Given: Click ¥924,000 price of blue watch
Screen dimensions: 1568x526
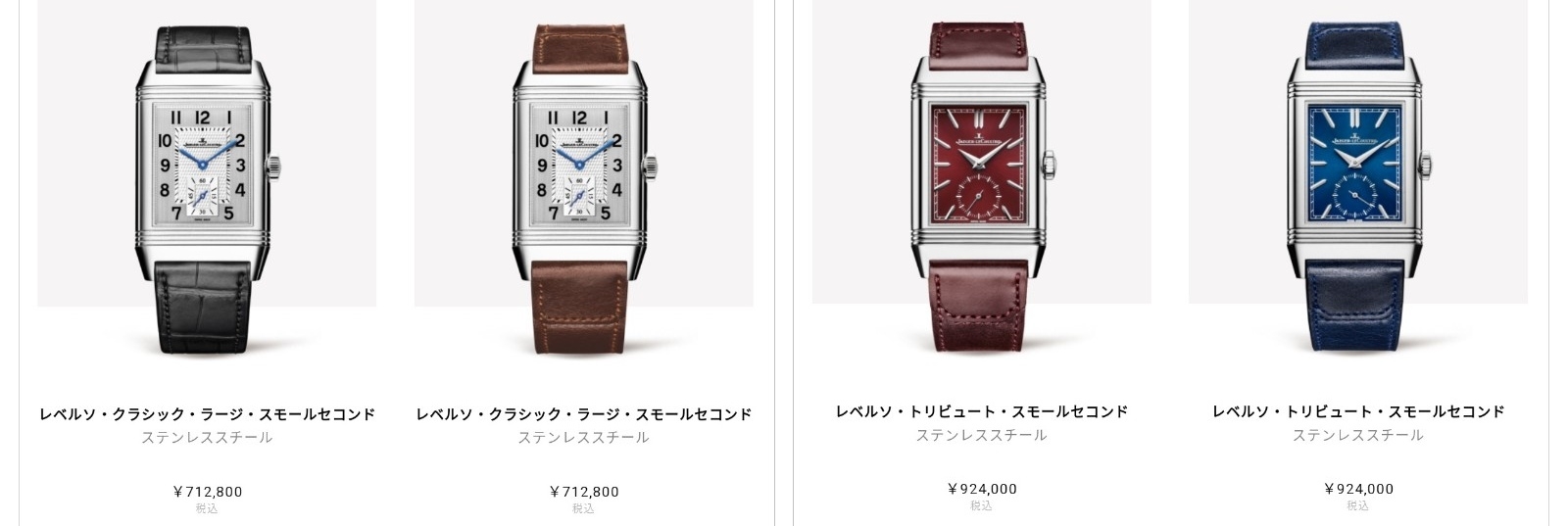Looking at the screenshot, I should [1358, 489].
